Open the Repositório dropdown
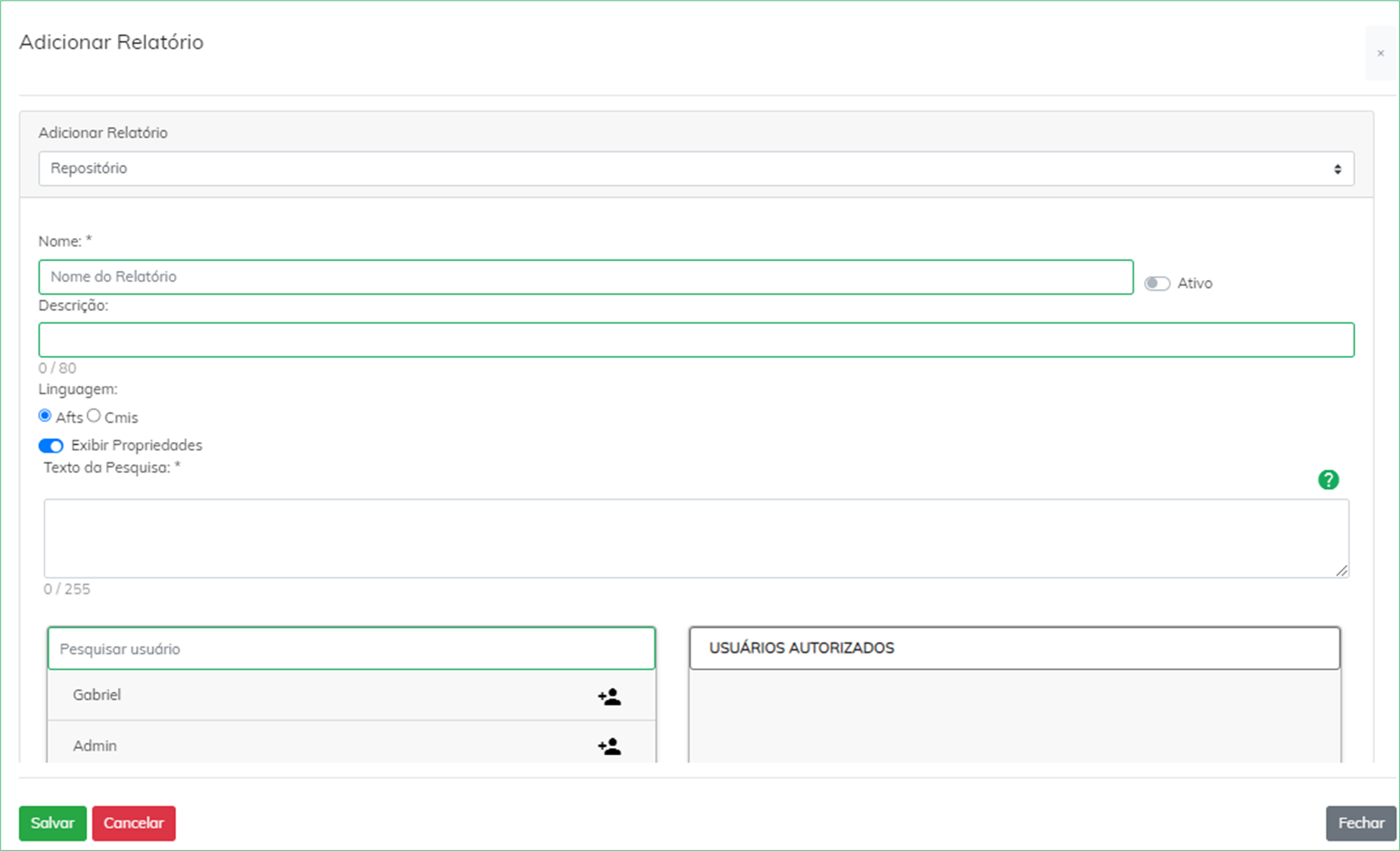This screenshot has width=1400, height=851. tap(696, 169)
